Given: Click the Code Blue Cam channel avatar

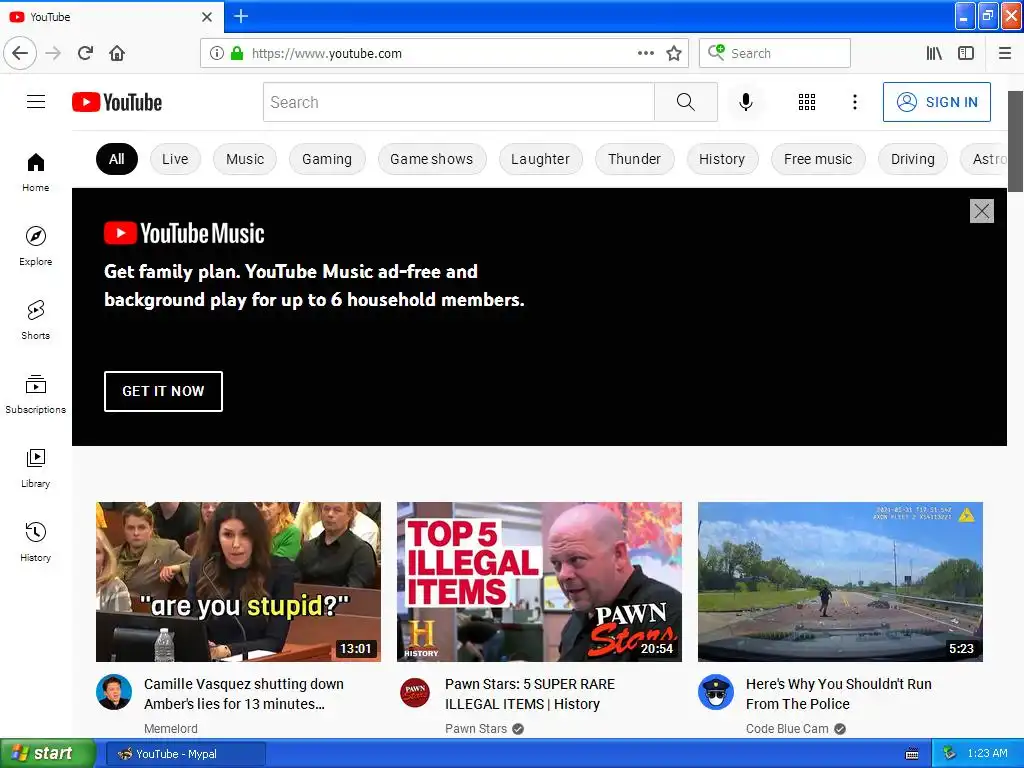Looking at the screenshot, I should coord(716,692).
